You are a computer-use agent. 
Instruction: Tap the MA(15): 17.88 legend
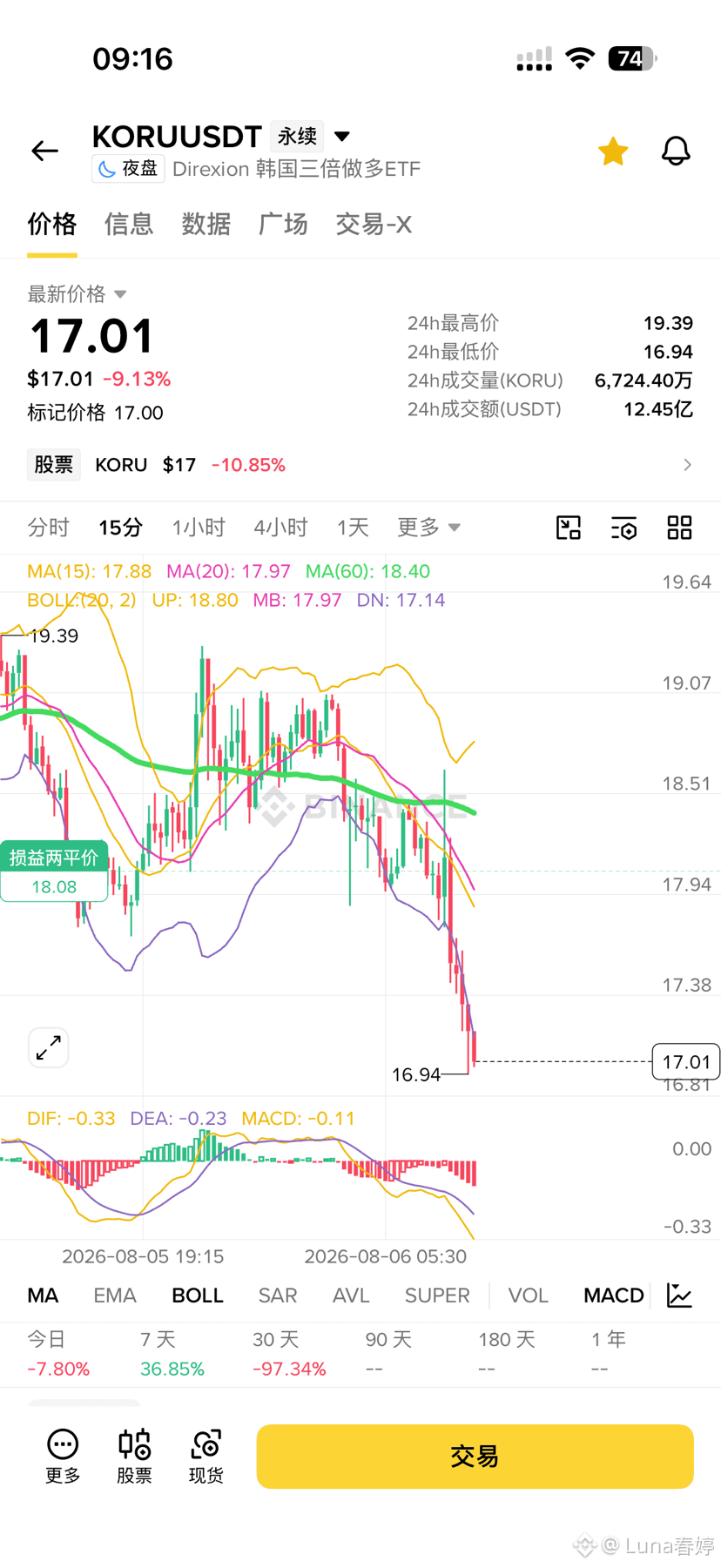coord(89,571)
